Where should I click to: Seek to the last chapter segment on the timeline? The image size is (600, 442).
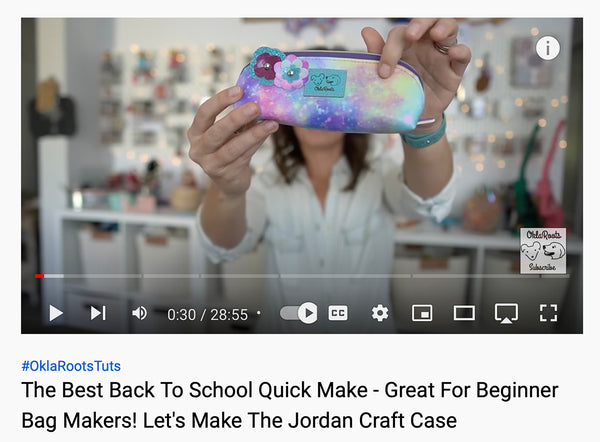click(555, 276)
